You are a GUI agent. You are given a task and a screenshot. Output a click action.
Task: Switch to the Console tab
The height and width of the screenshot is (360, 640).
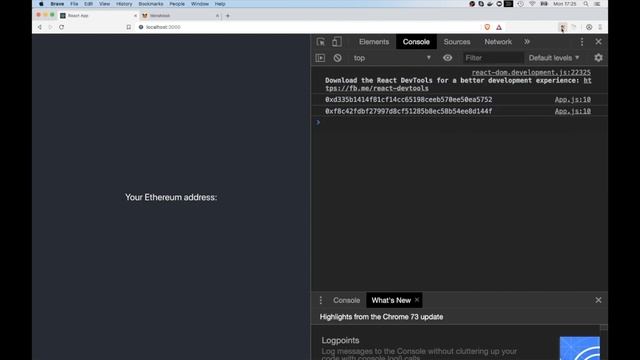pyautogui.click(x=416, y=42)
